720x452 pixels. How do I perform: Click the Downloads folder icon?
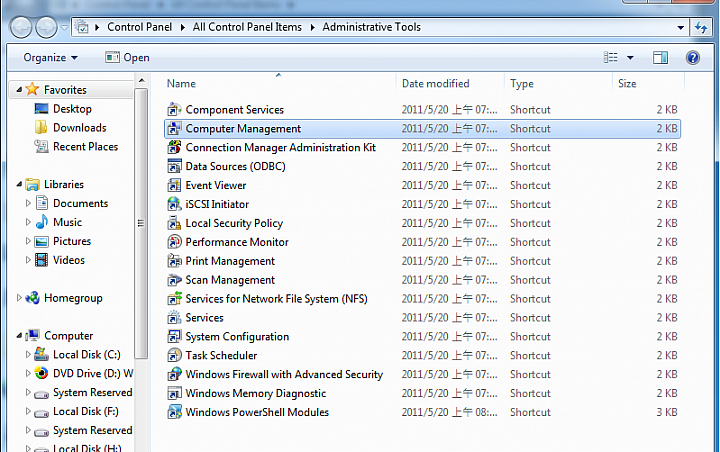[41, 128]
